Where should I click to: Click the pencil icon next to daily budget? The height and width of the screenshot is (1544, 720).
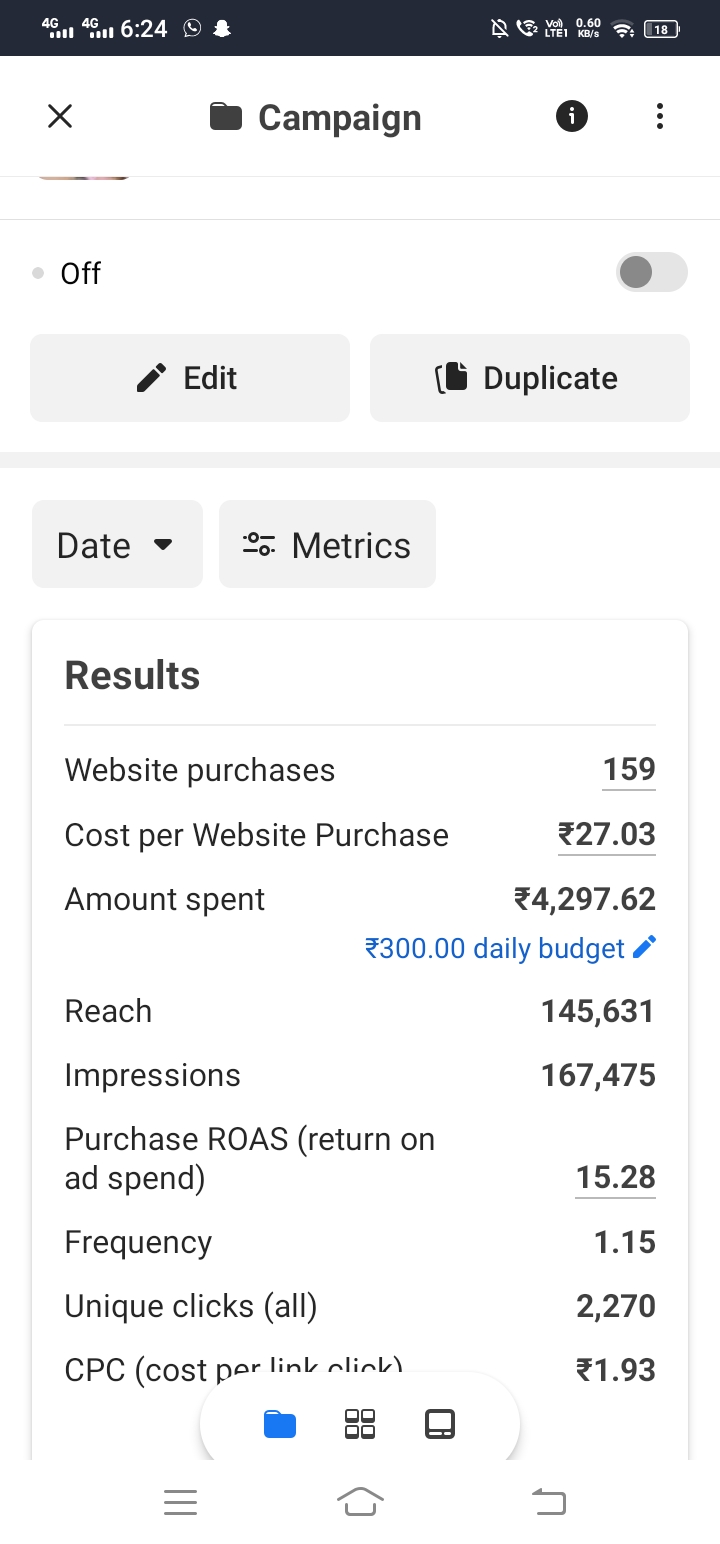645,947
